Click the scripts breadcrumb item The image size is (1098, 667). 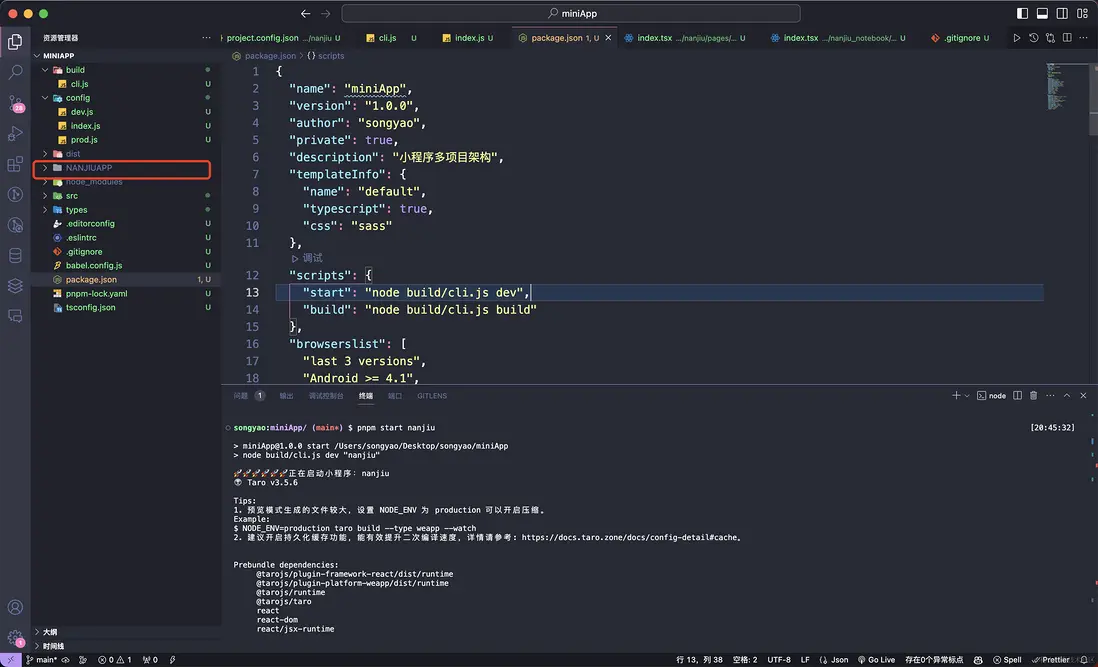[326, 55]
